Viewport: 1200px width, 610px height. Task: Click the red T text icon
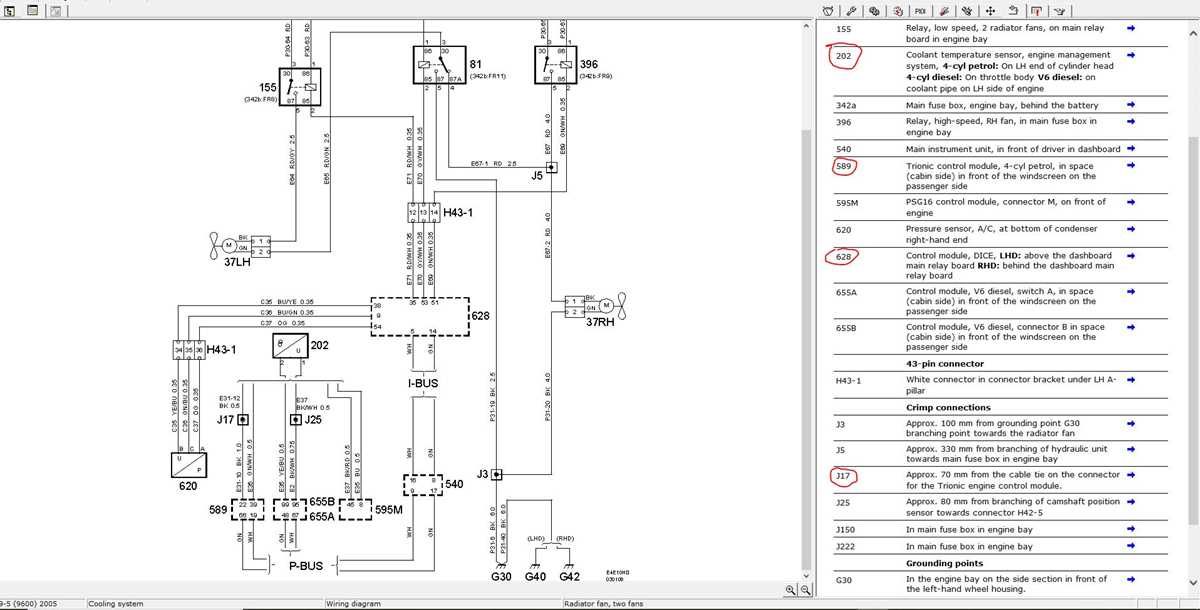(x=1036, y=11)
